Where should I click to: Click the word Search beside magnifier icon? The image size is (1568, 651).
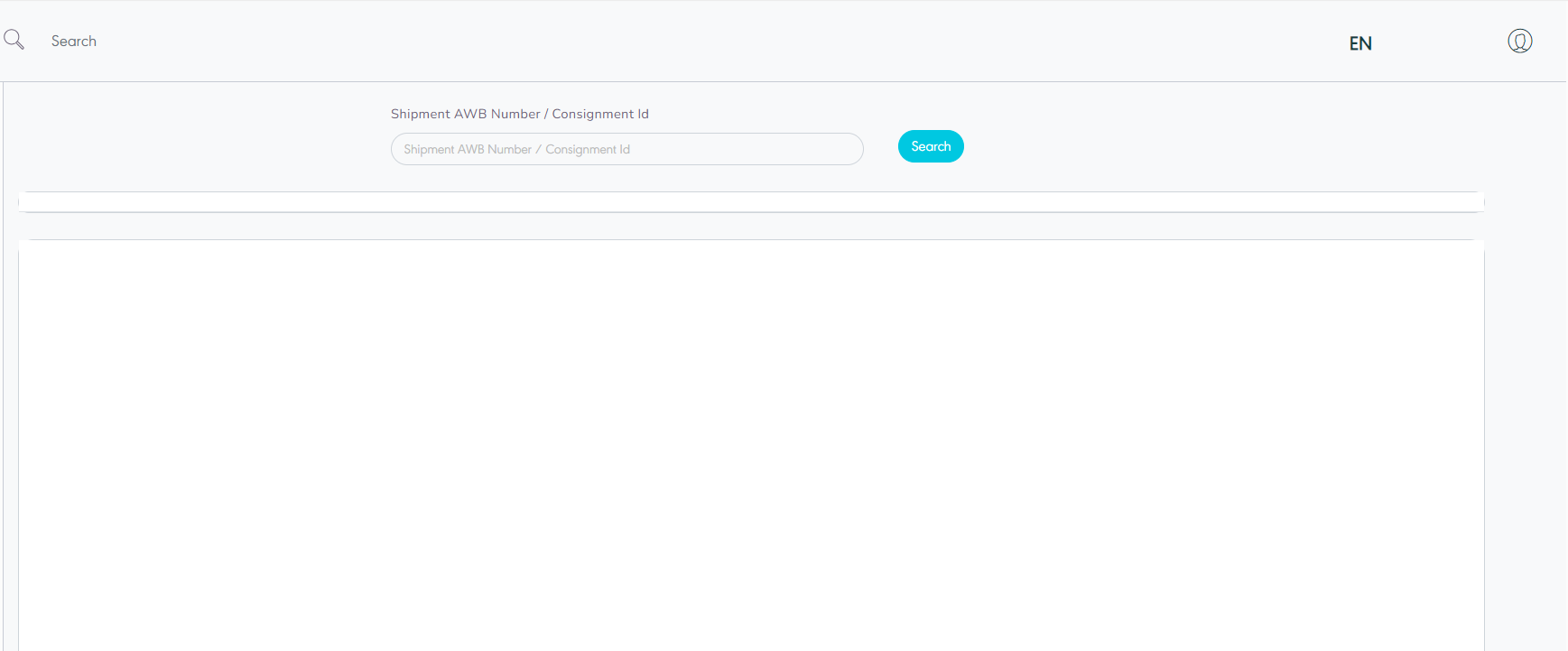coord(74,42)
